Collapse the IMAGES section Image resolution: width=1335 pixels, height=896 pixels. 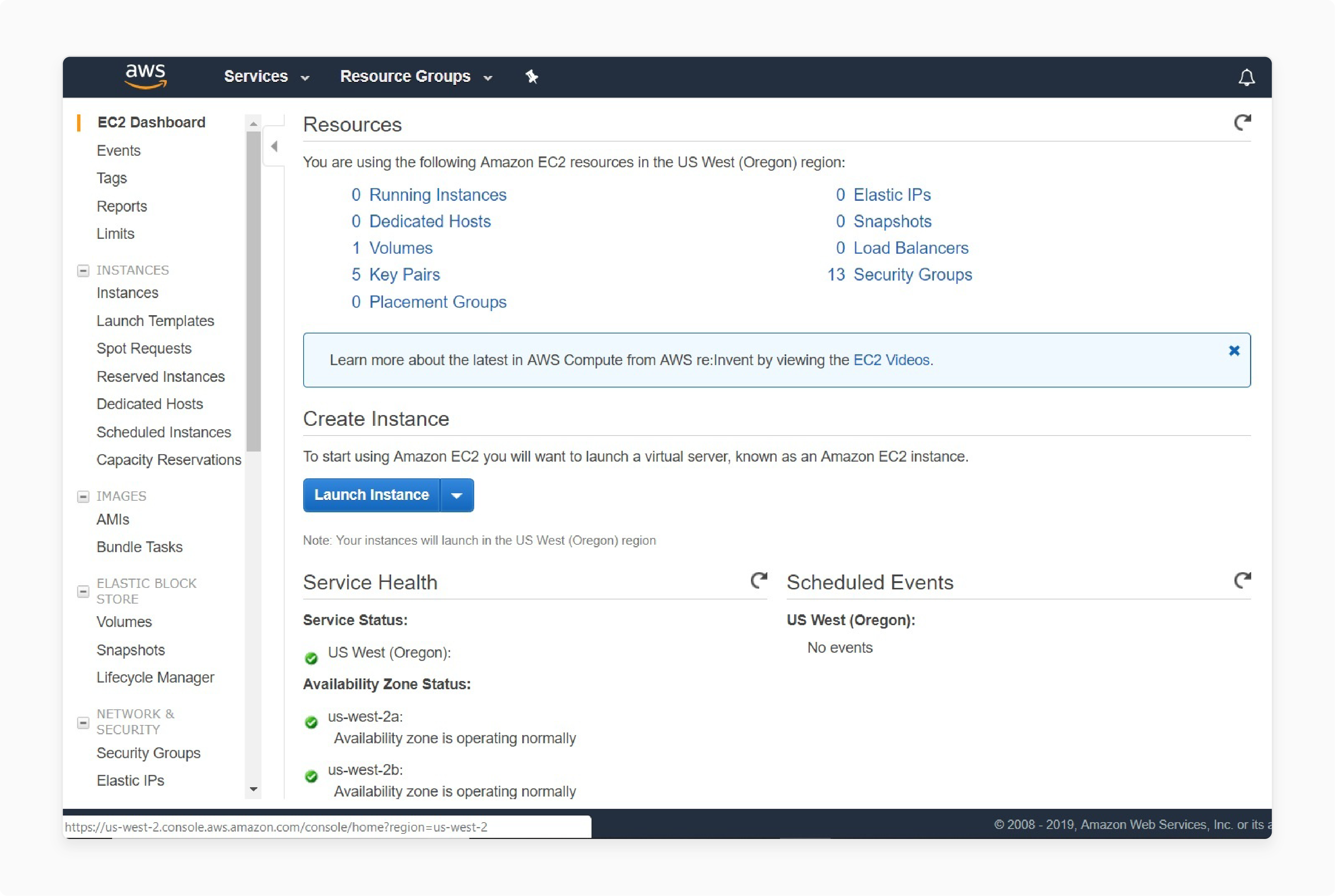click(83, 497)
